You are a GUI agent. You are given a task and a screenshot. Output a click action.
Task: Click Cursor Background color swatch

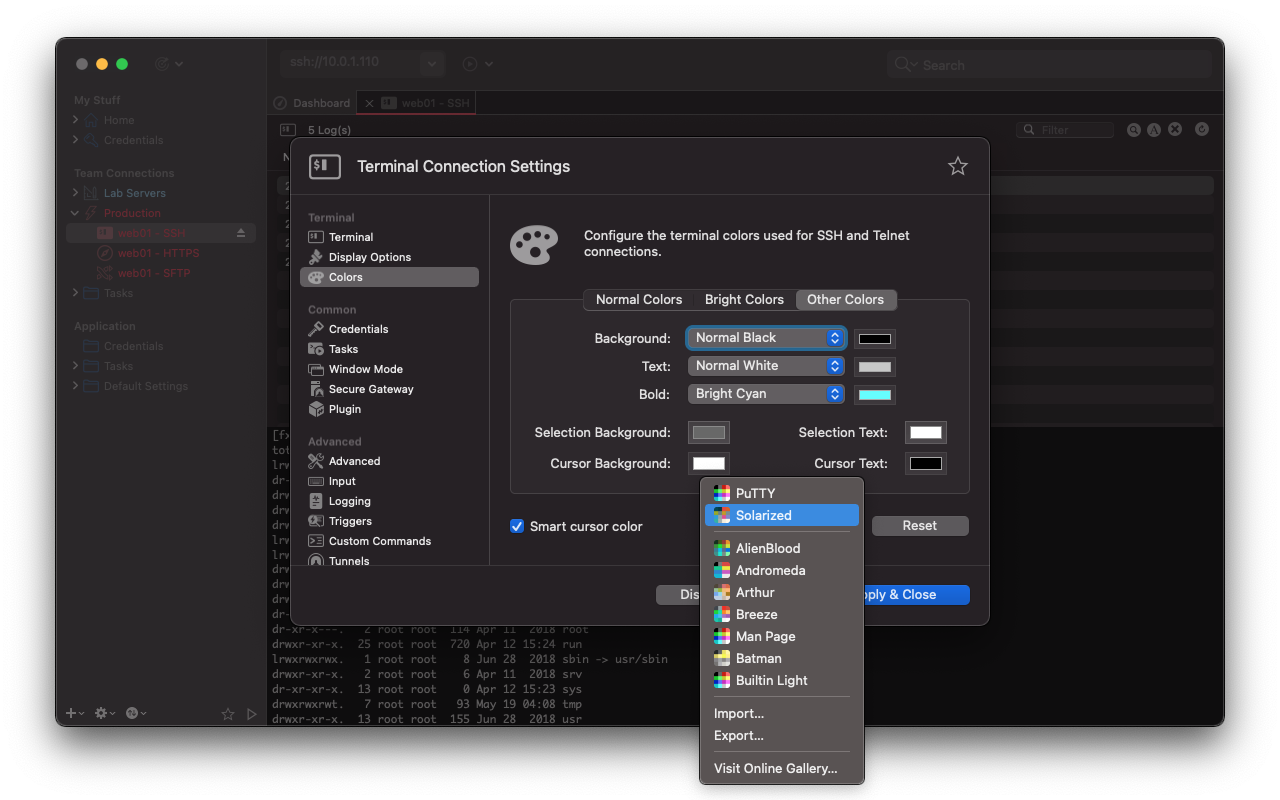709,463
